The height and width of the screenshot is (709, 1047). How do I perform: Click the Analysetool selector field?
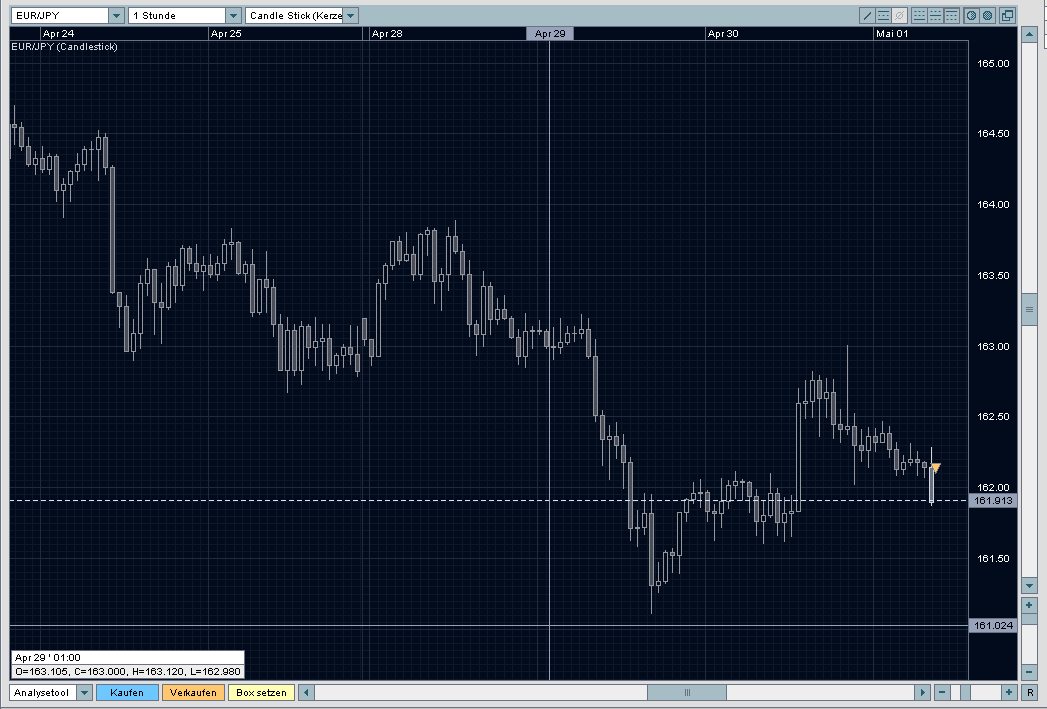click(x=43, y=692)
